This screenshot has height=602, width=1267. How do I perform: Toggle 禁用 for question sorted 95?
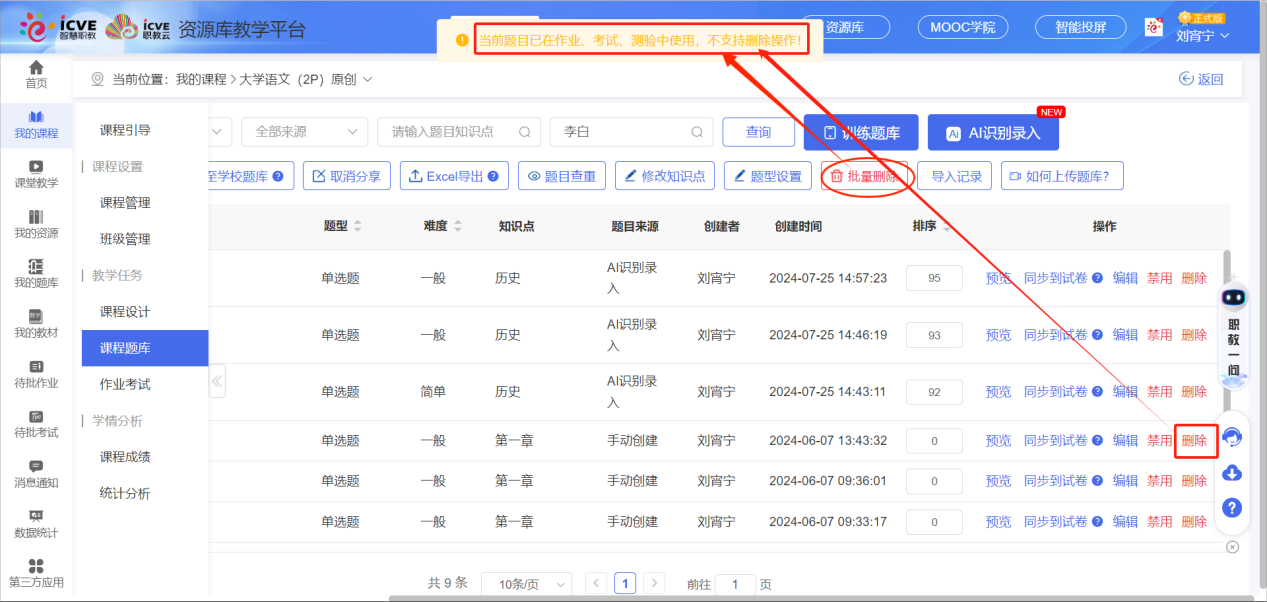[x=1159, y=278]
